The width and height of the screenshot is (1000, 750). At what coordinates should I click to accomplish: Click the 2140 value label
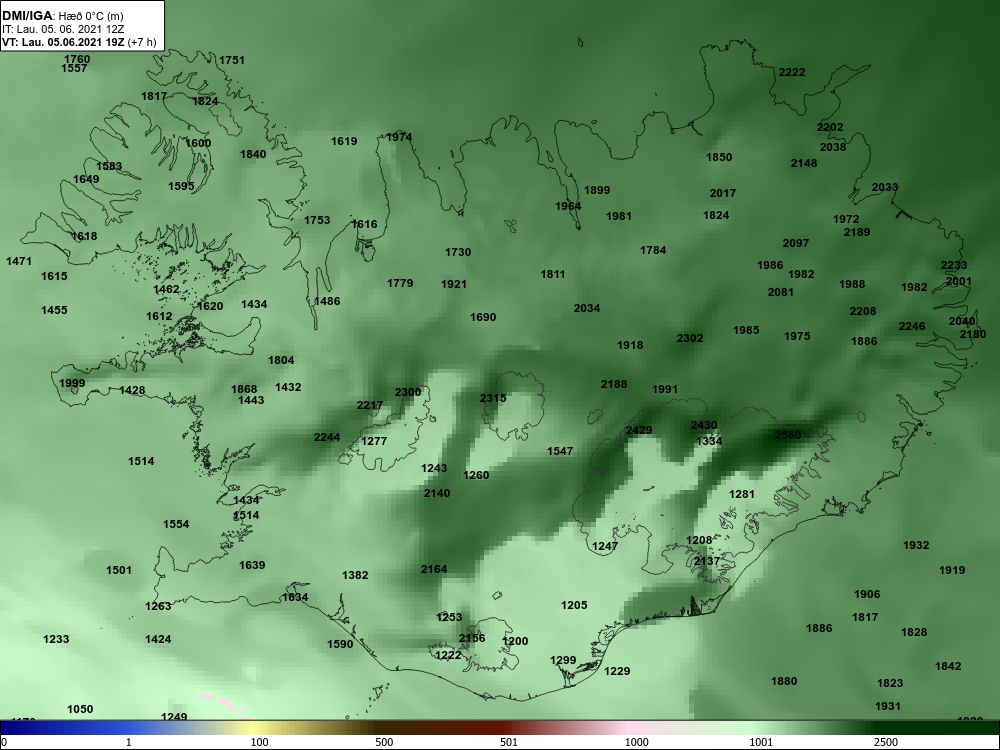click(437, 493)
